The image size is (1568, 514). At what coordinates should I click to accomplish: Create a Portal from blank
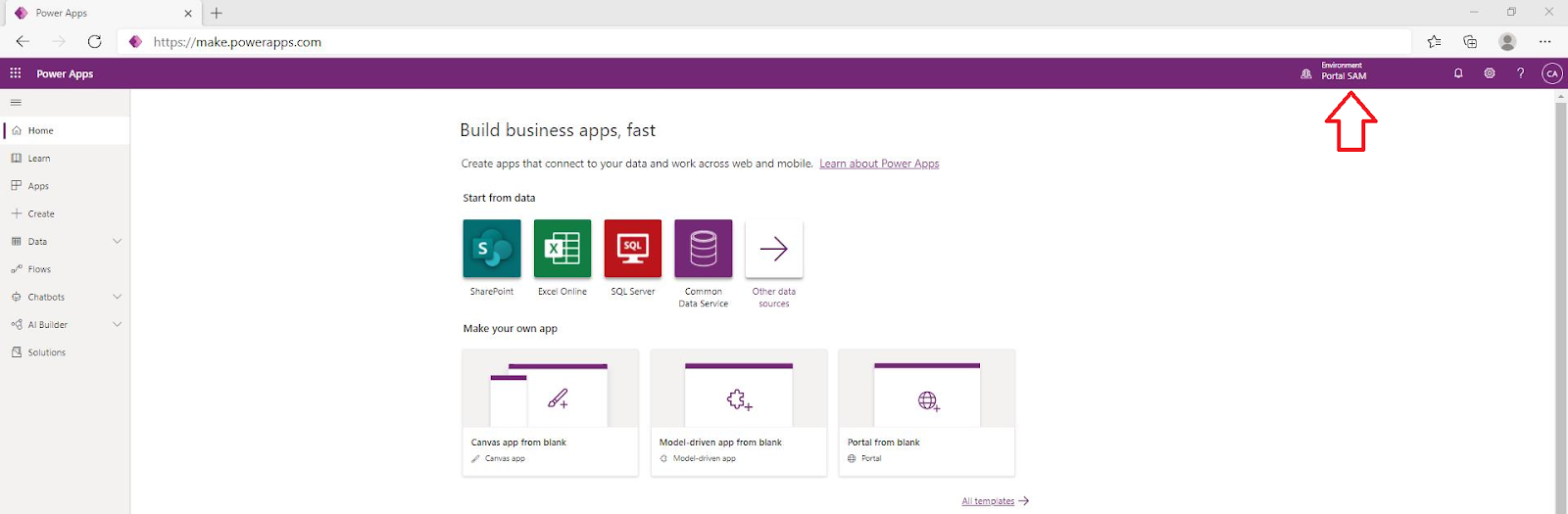(x=927, y=412)
